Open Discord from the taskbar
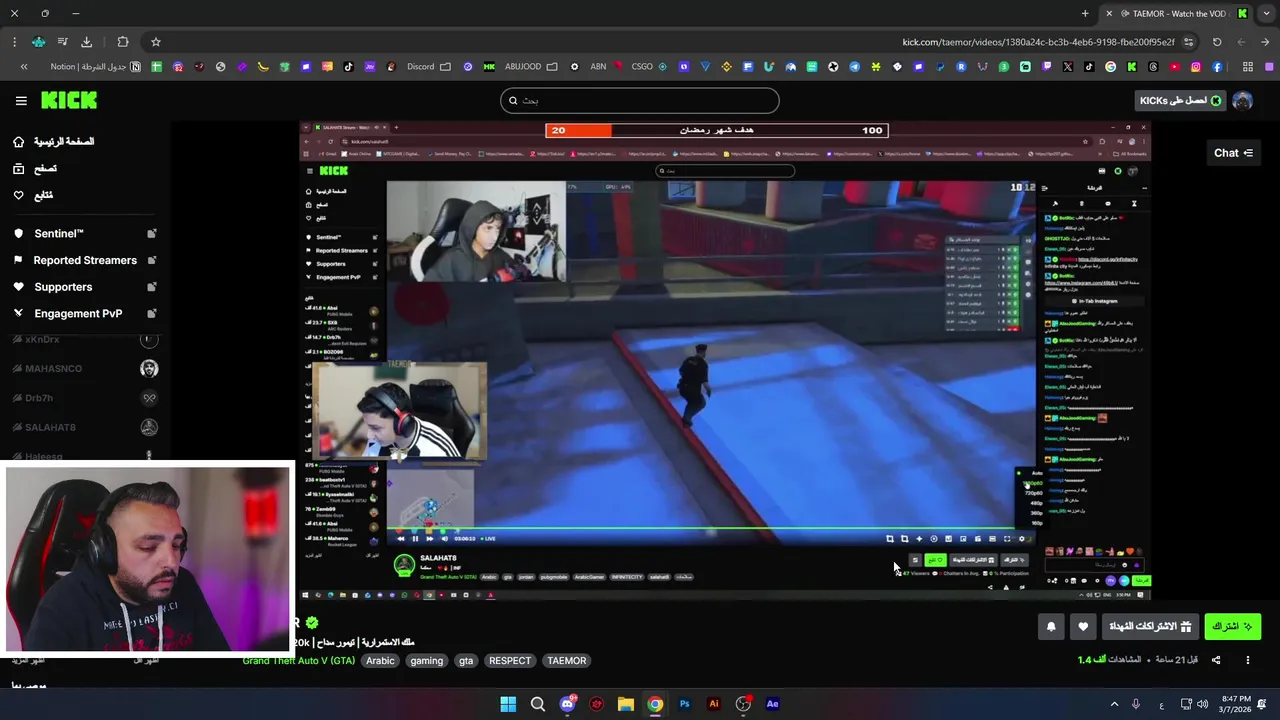Image resolution: width=1280 pixels, height=720 pixels. coord(567,704)
